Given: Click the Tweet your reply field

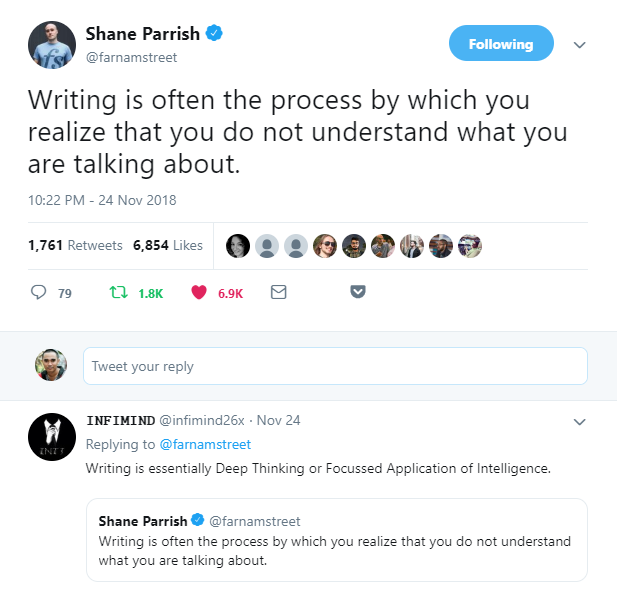Looking at the screenshot, I should [334, 366].
